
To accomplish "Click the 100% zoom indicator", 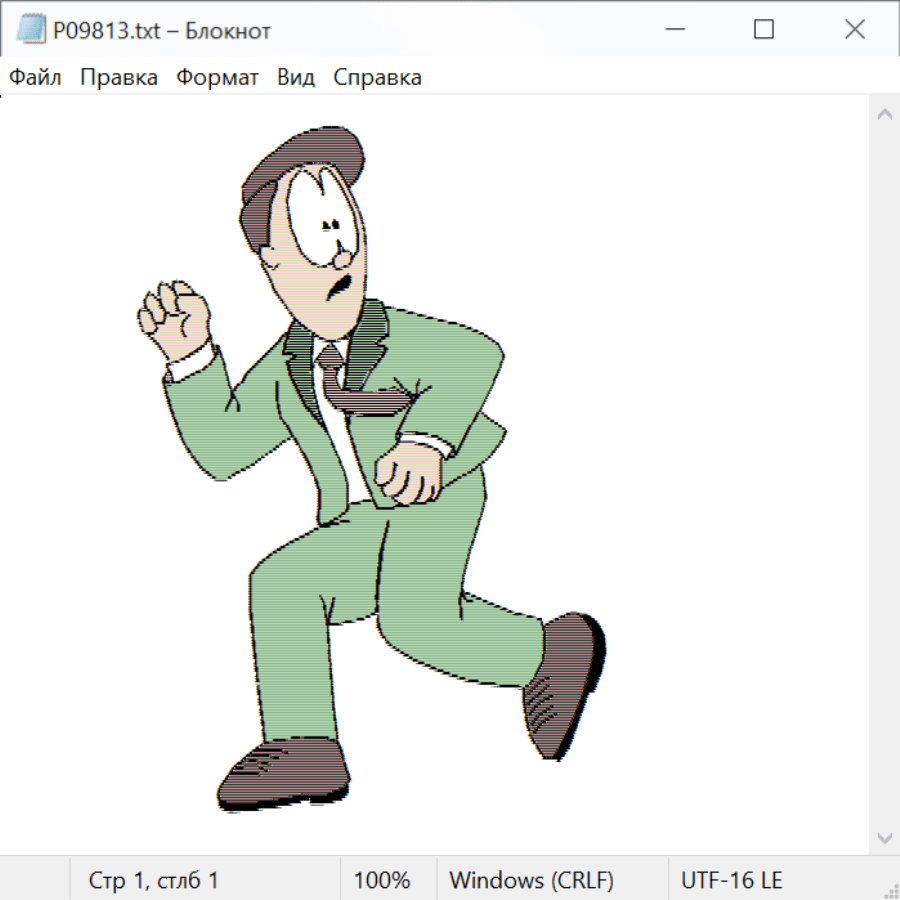I will (x=382, y=880).
